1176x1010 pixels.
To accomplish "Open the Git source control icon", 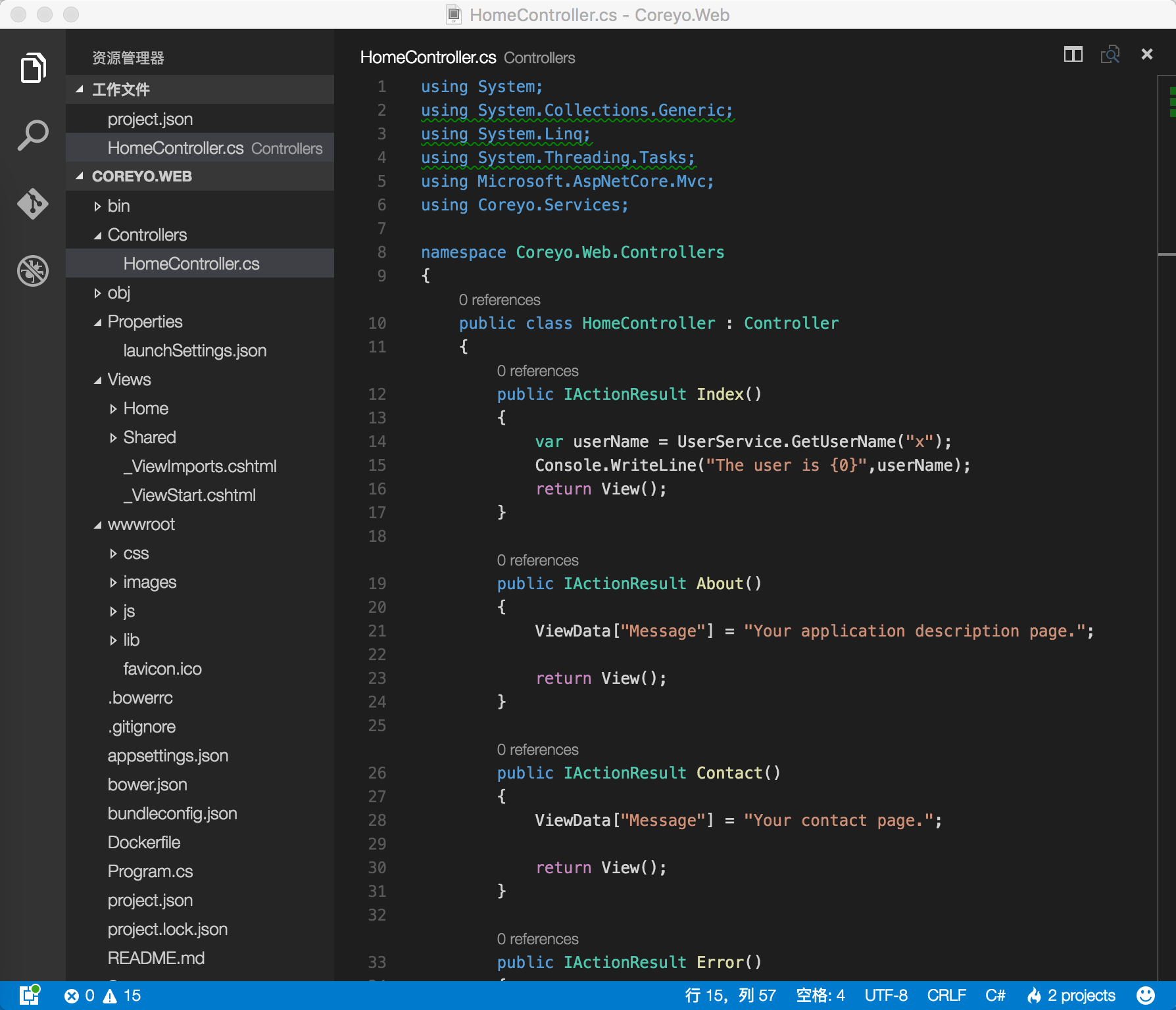I will click(x=33, y=203).
